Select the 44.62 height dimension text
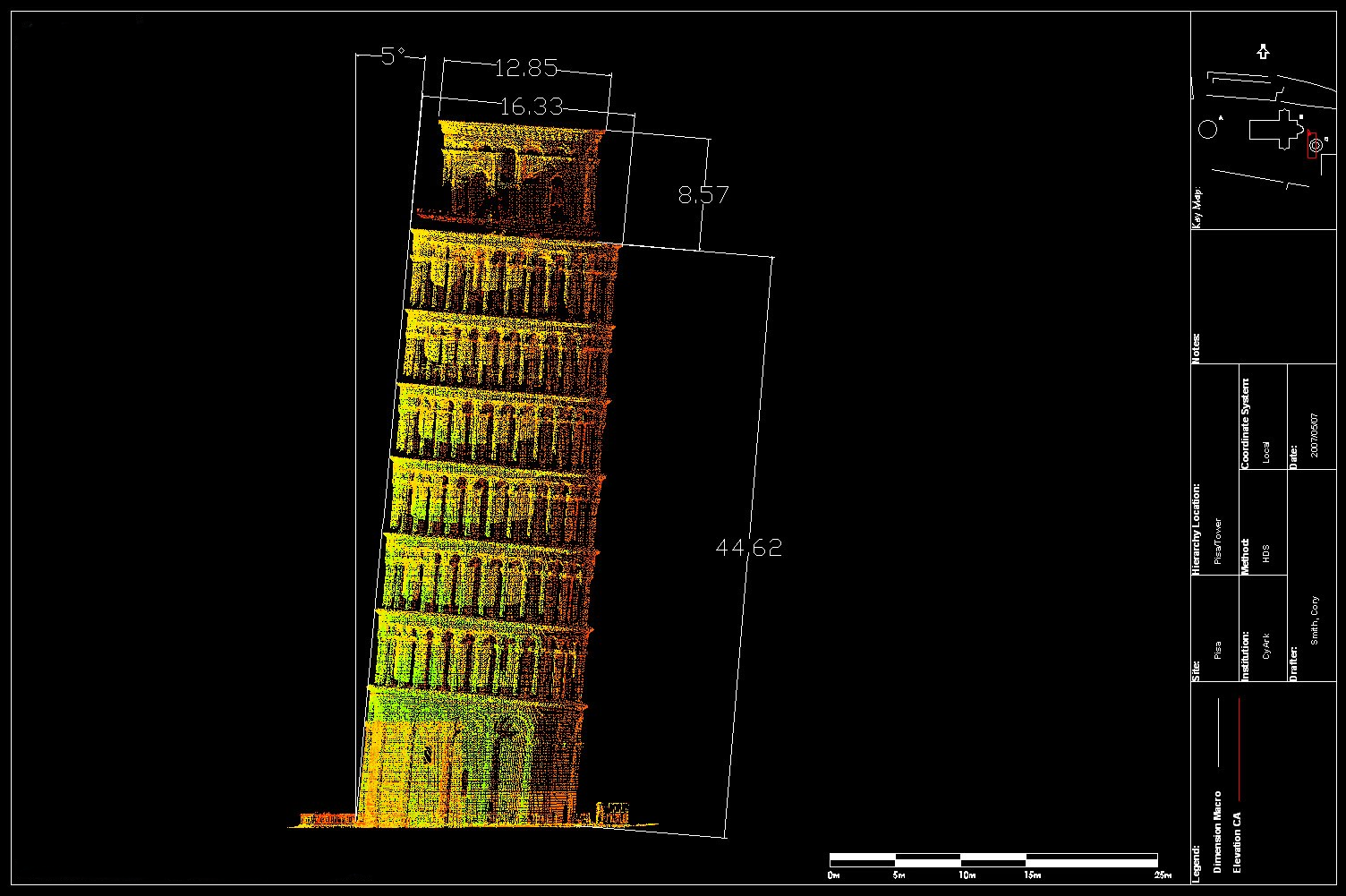This screenshot has height=896, width=1346. tap(750, 547)
